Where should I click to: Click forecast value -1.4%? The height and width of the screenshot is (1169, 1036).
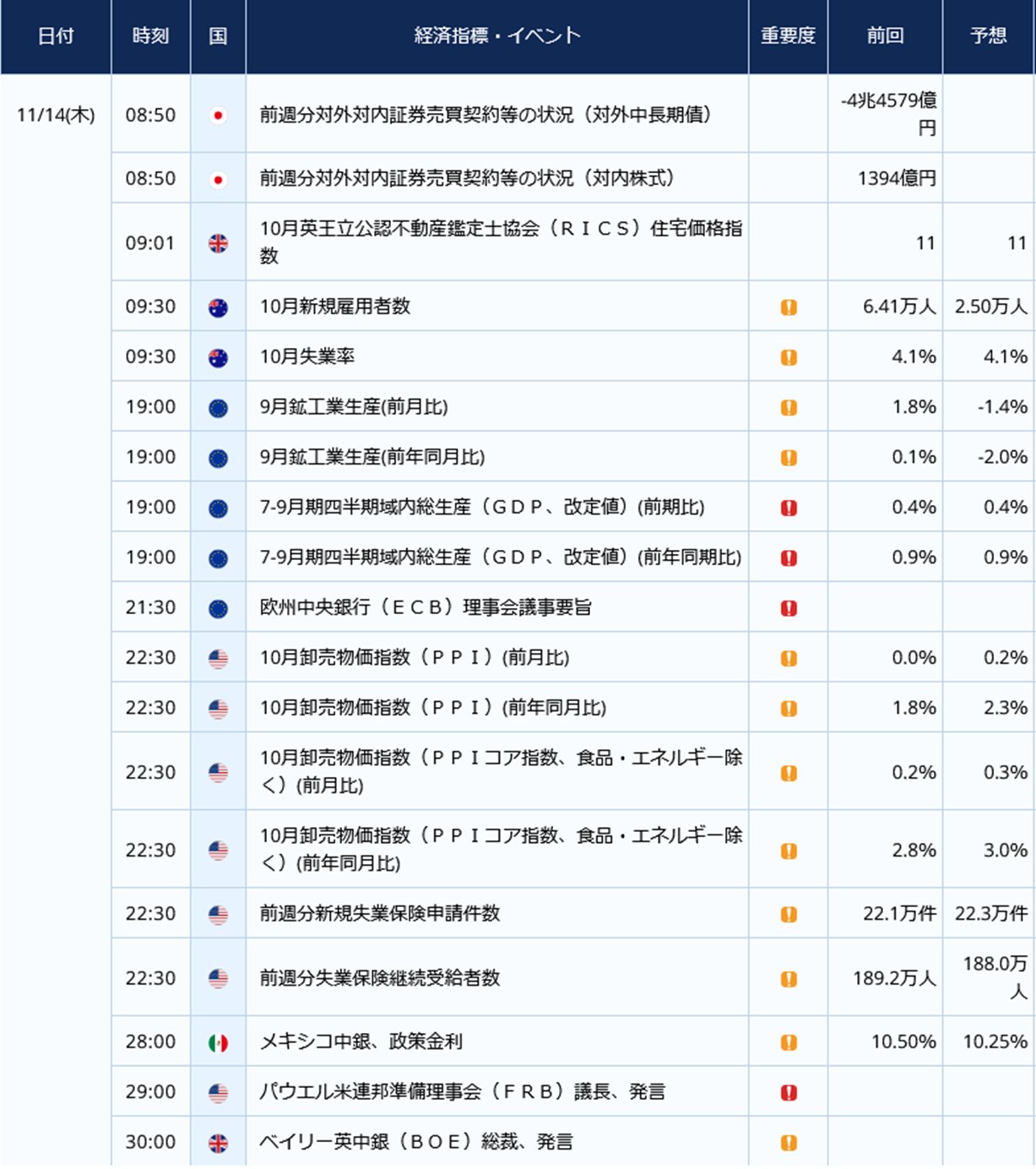pyautogui.click(x=1003, y=407)
